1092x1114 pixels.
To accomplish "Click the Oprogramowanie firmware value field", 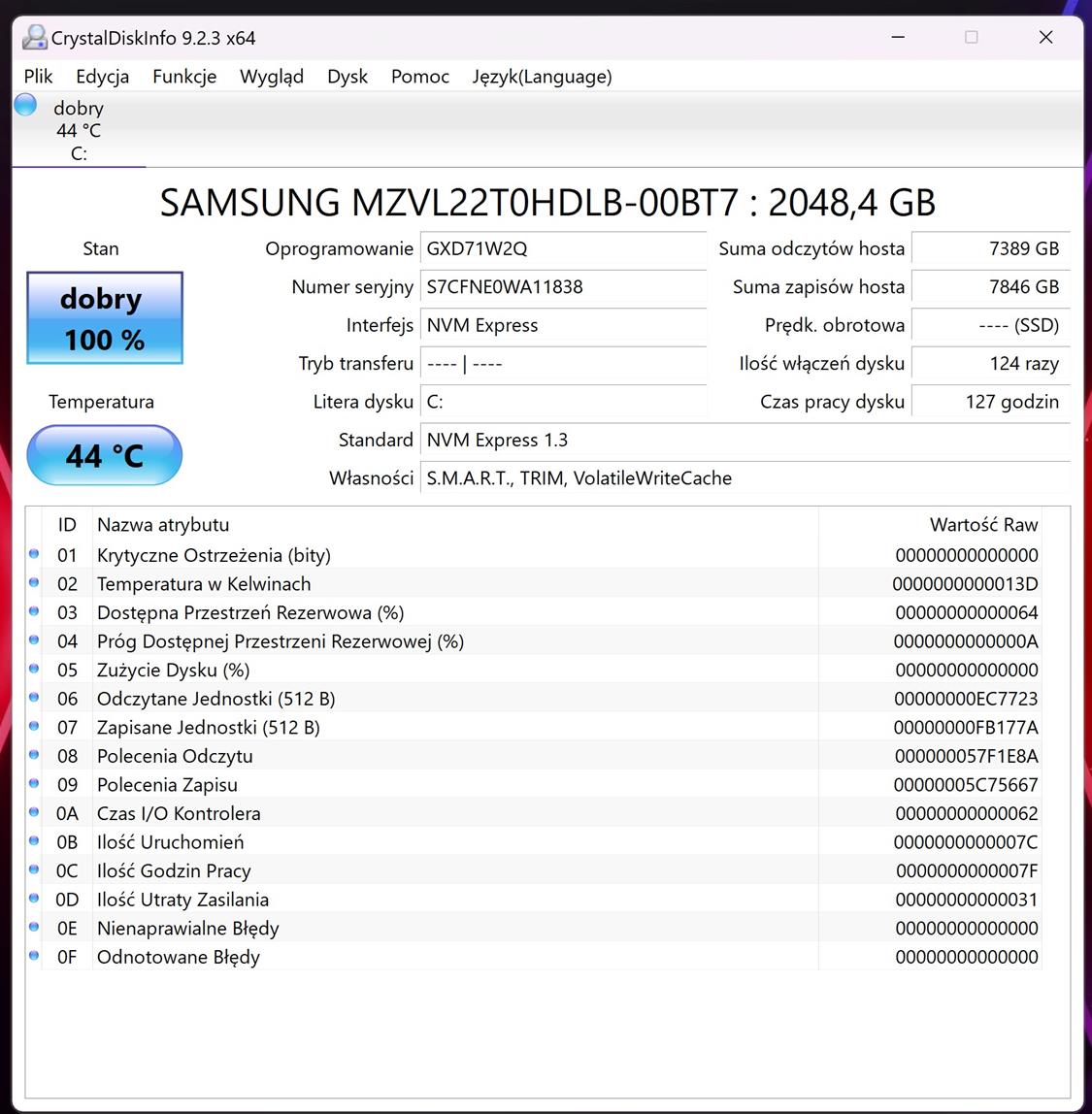I will [563, 248].
